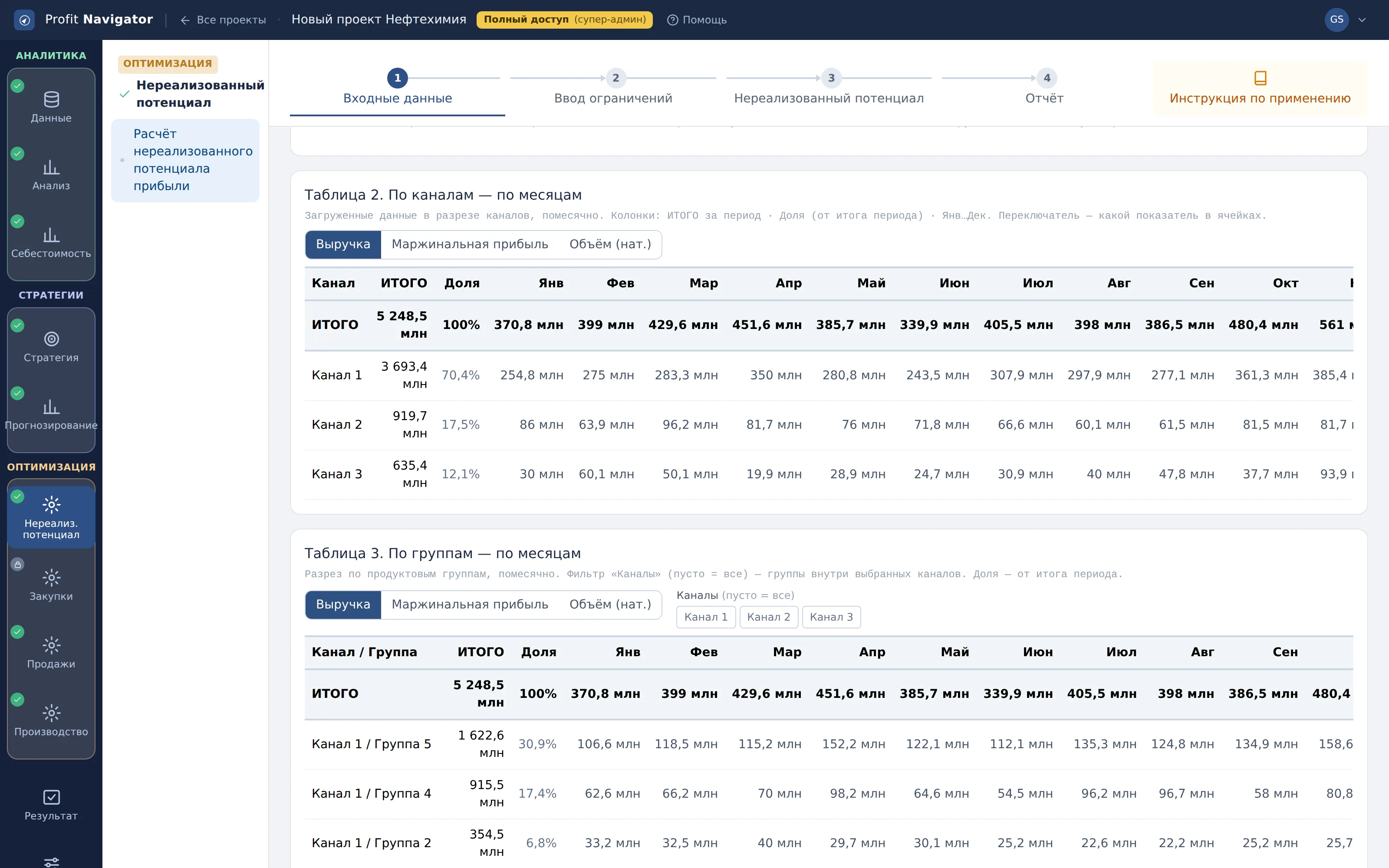Click the Помощь help link
1389x868 pixels.
pos(697,20)
